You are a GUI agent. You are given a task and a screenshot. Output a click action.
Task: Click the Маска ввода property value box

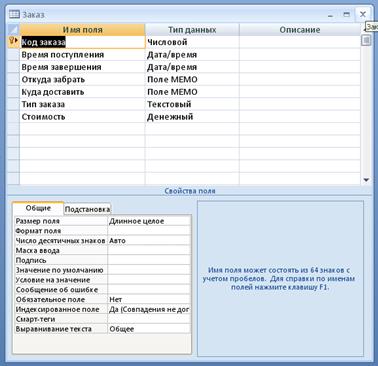pos(149,250)
